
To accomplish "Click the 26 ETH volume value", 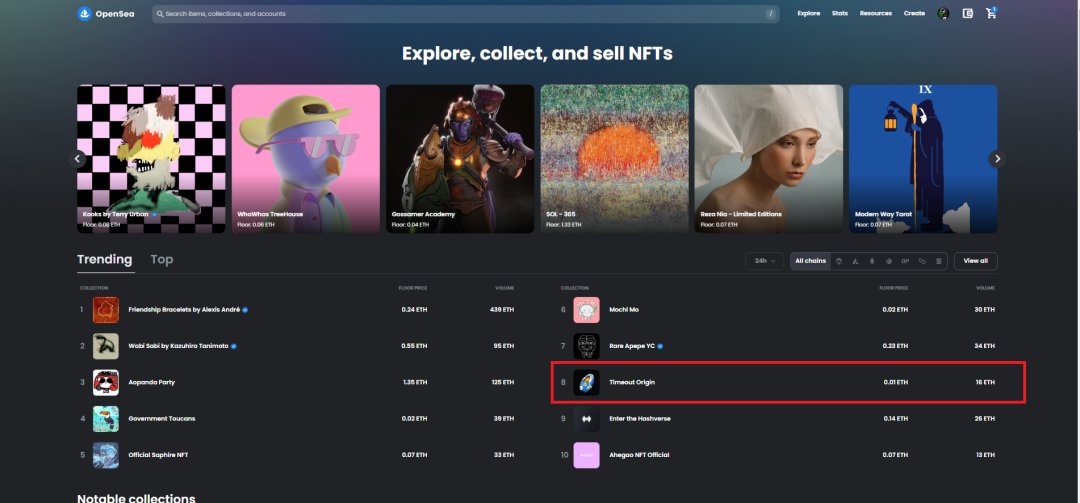I will (x=985, y=419).
